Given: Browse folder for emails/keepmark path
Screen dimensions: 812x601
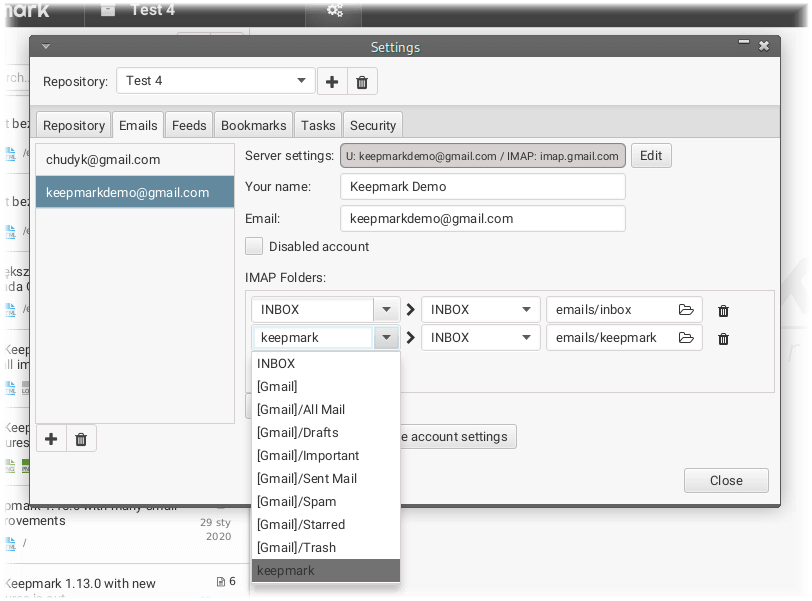Looking at the screenshot, I should [x=686, y=338].
